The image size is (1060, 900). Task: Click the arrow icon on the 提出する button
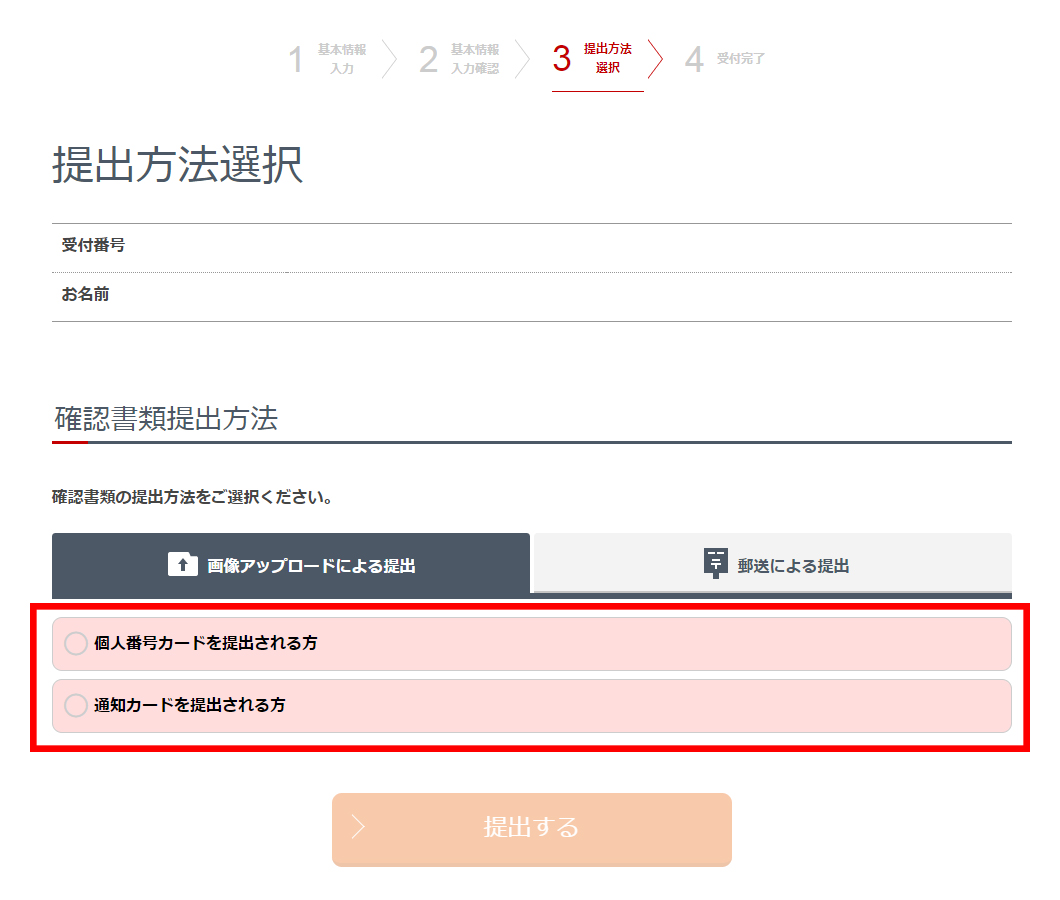point(358,827)
